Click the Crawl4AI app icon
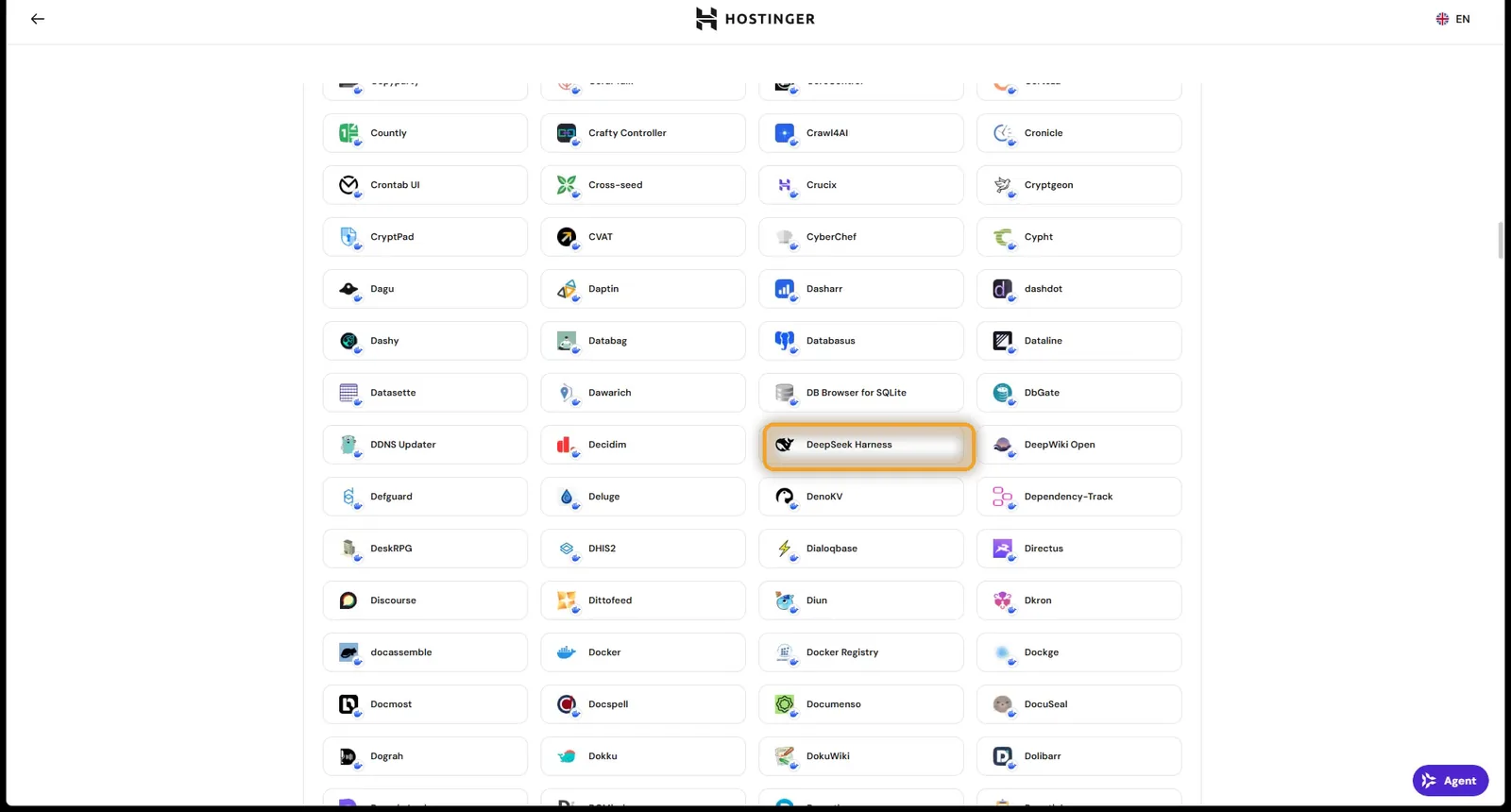This screenshot has height=812, width=1511. click(x=785, y=133)
